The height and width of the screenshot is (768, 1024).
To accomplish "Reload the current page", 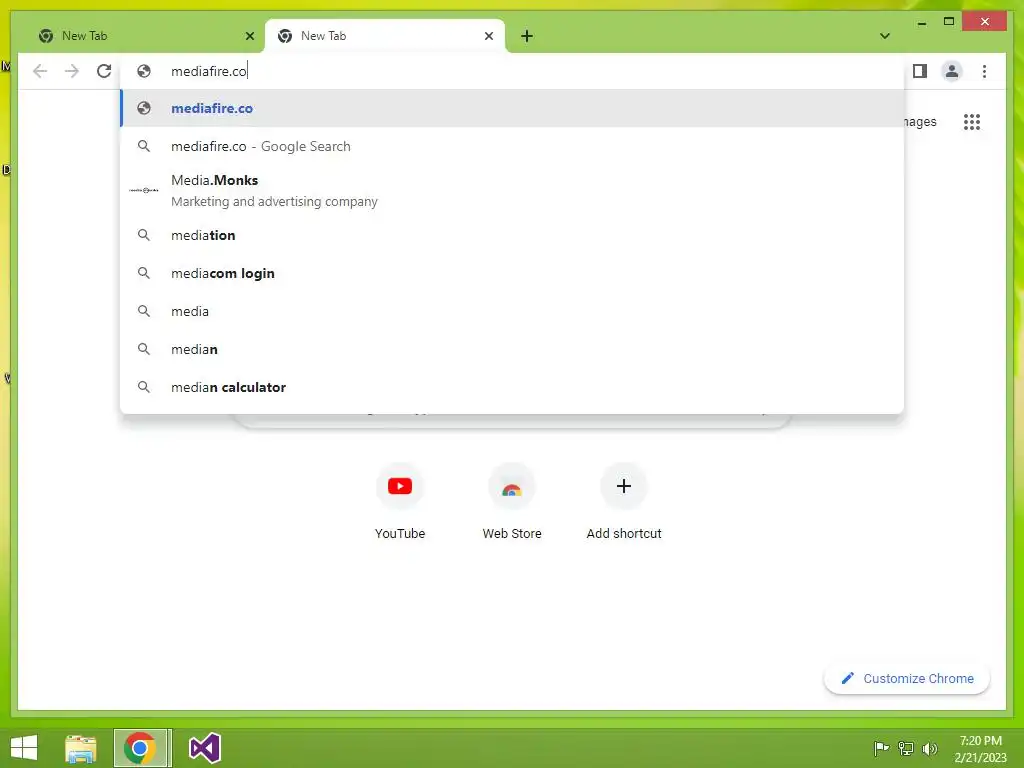I will click(x=104, y=71).
